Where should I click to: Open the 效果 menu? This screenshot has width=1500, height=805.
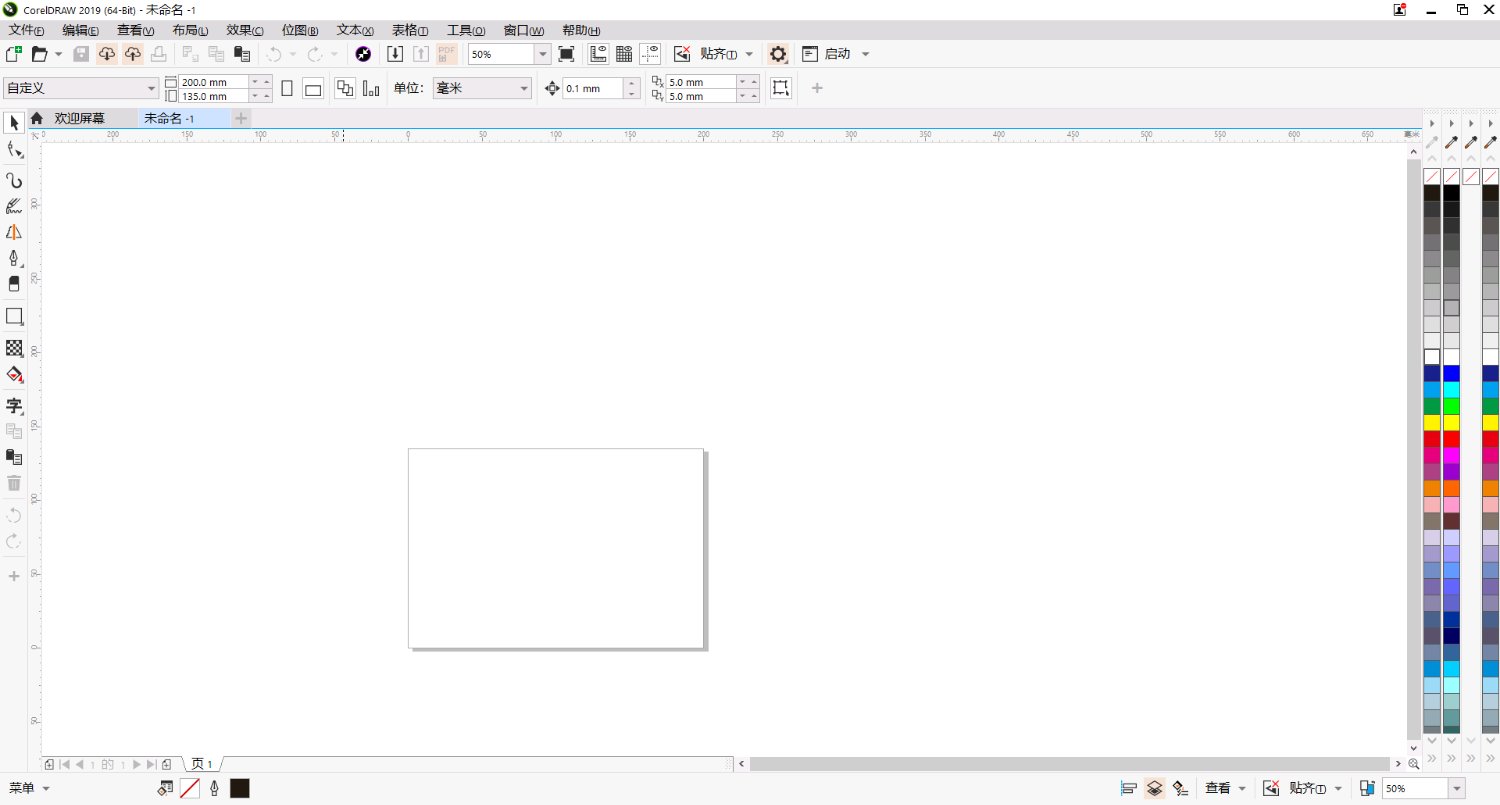(x=245, y=30)
